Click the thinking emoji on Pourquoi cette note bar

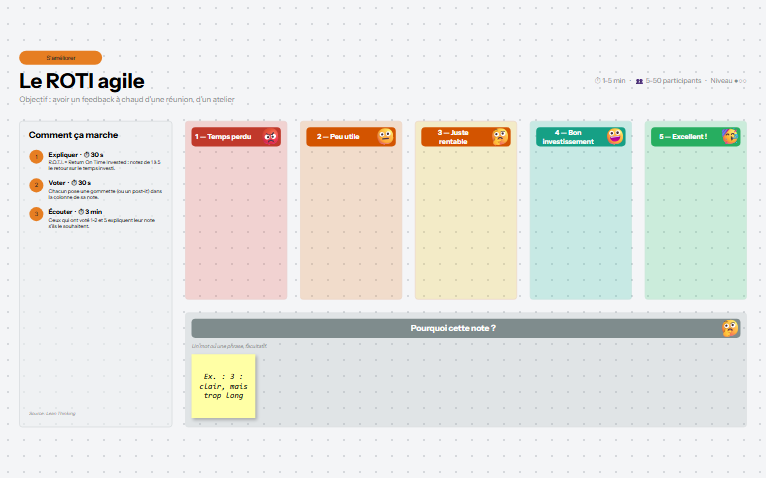pyautogui.click(x=730, y=328)
